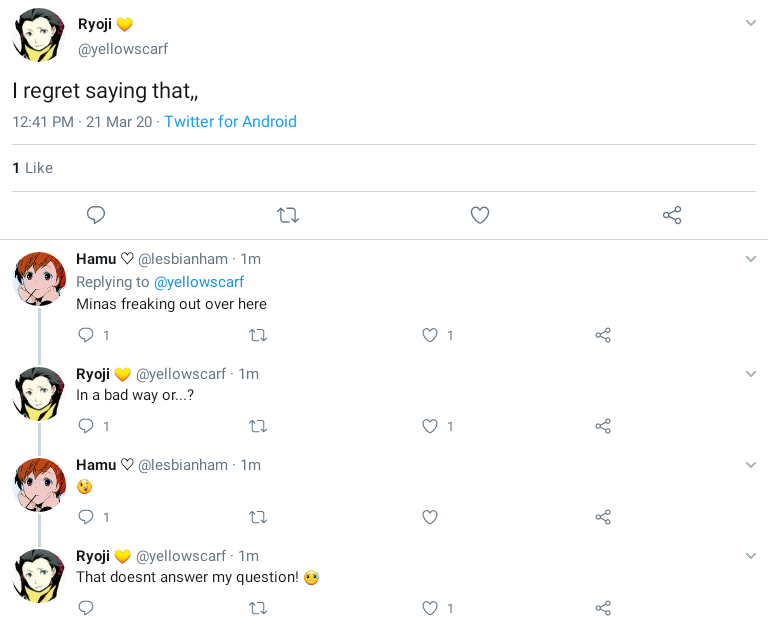Open Hamu's avatar on first reply
This screenshot has height=622, width=768.
(x=39, y=279)
